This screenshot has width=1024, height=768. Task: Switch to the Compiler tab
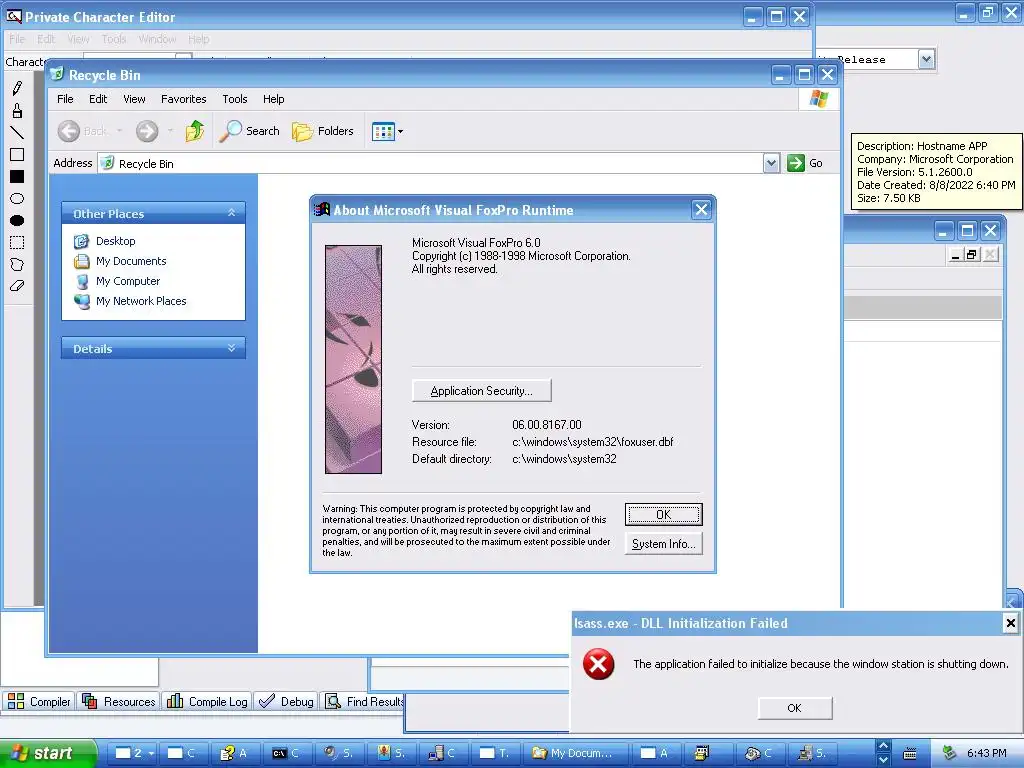pos(39,701)
